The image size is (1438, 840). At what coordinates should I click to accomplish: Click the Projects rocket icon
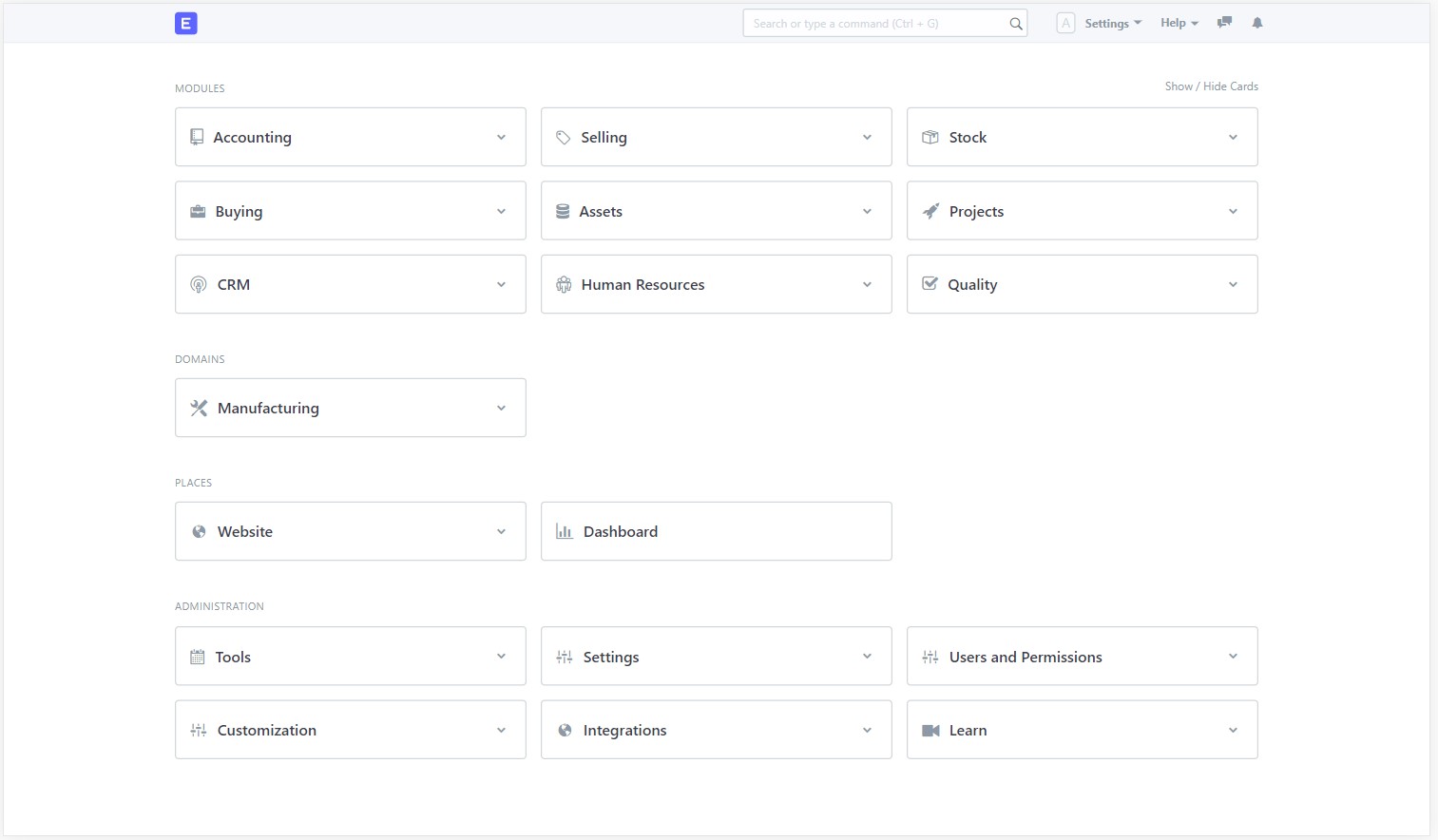tap(930, 211)
